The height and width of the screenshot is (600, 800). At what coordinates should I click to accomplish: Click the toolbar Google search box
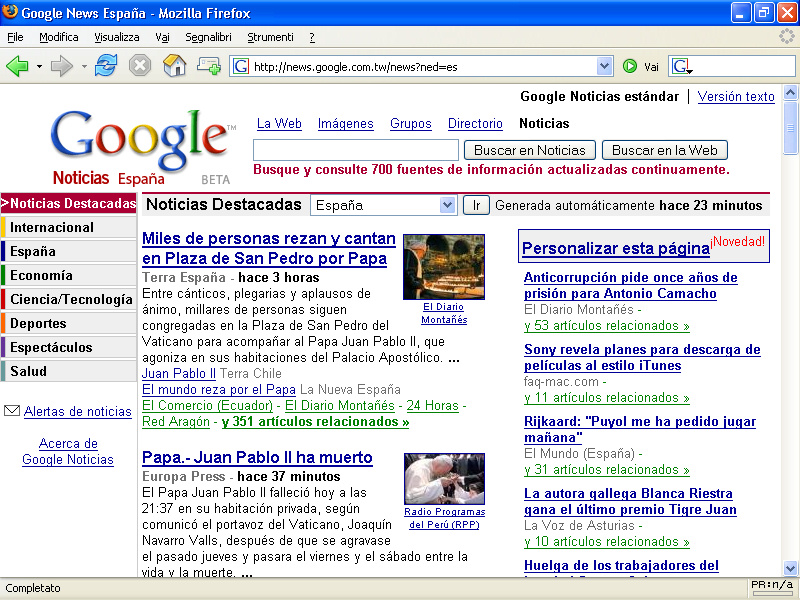(x=743, y=66)
